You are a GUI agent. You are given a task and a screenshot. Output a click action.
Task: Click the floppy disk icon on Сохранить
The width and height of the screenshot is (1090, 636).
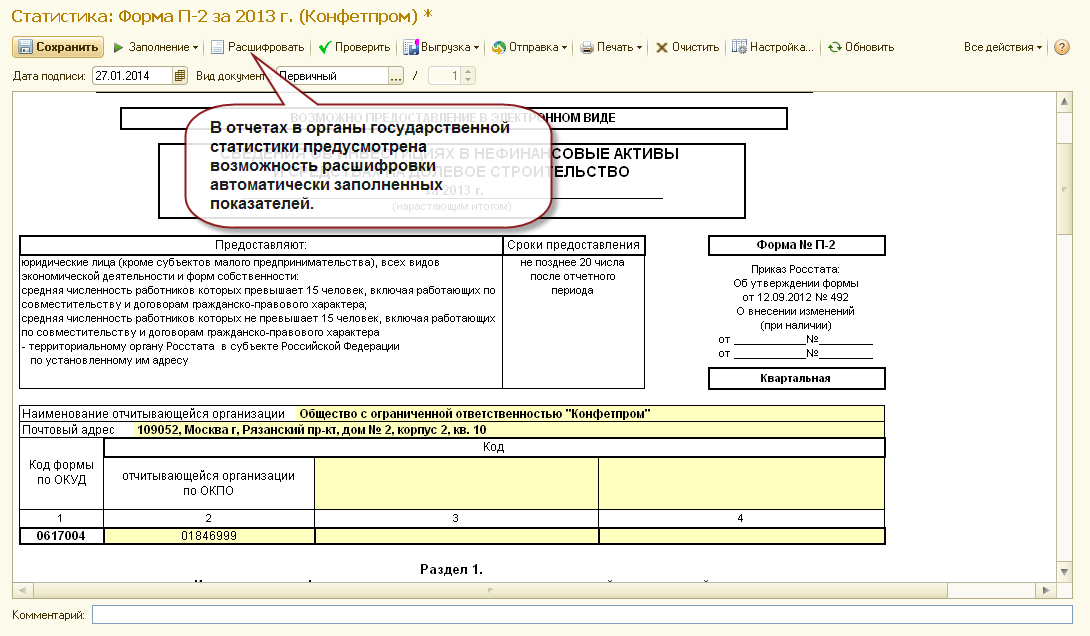25,47
